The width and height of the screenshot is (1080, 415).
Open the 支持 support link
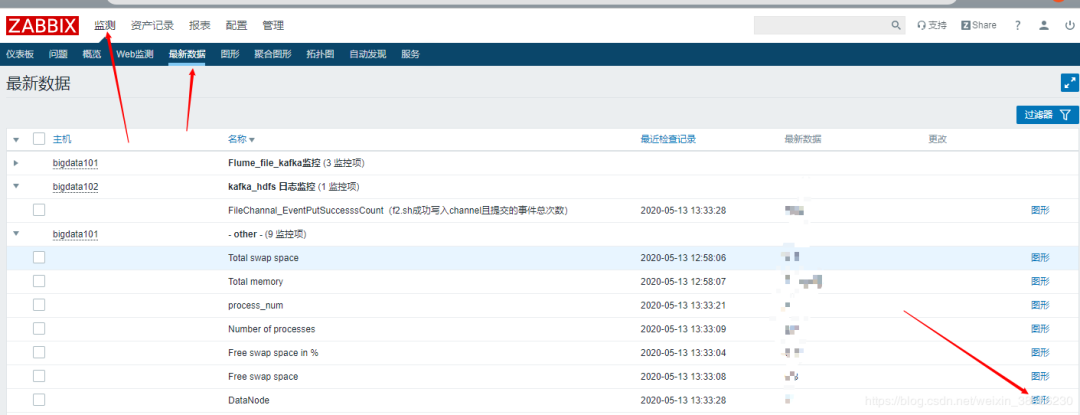pos(932,25)
